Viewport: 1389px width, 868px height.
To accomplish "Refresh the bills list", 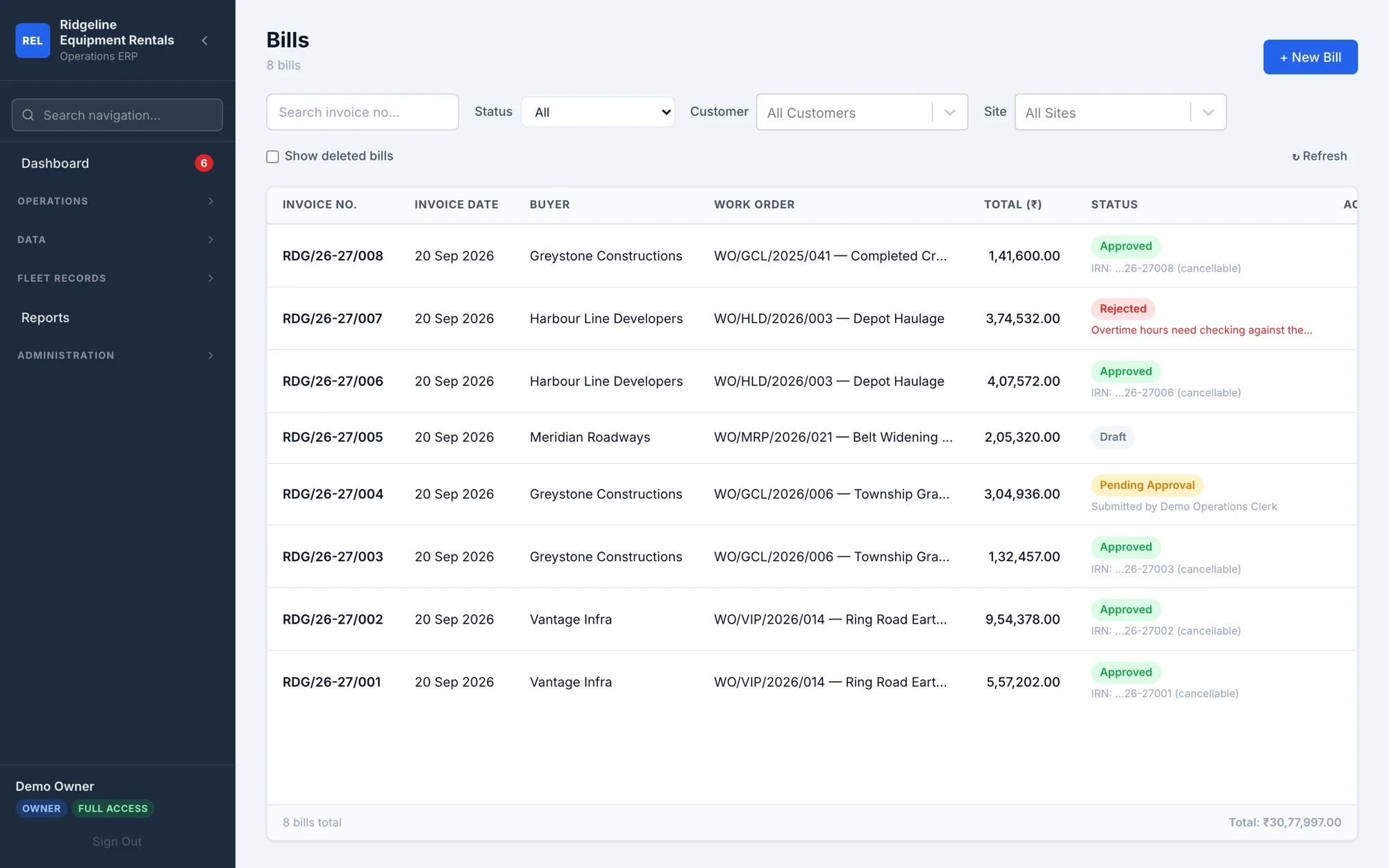I will (1319, 156).
